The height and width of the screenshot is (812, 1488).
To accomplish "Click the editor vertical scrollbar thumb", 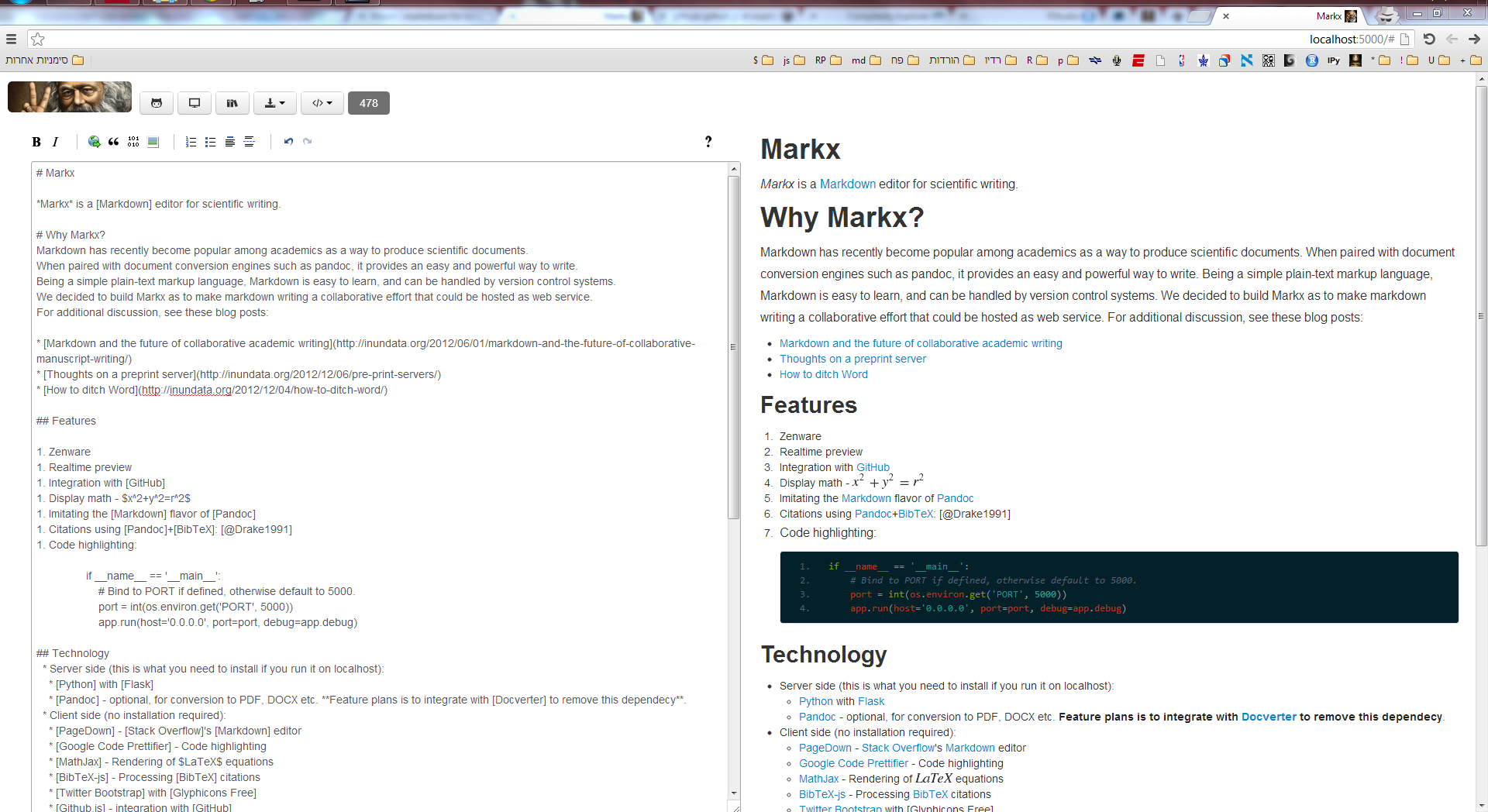I will coord(734,347).
